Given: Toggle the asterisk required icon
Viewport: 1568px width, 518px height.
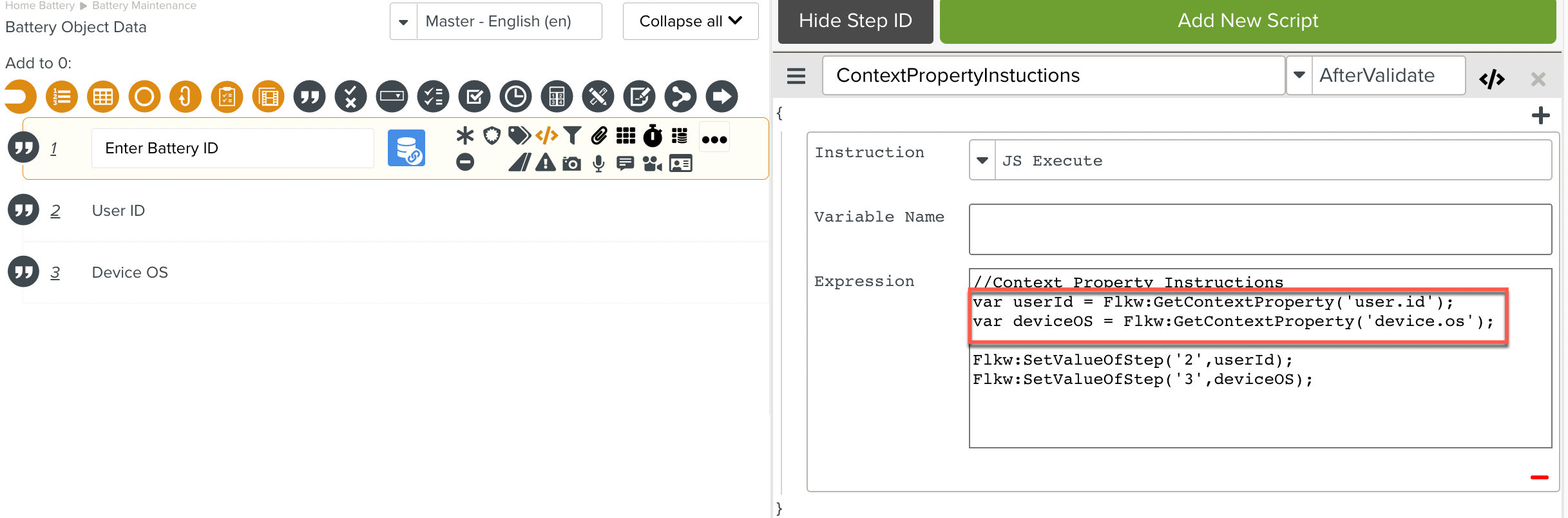Looking at the screenshot, I should point(464,135).
